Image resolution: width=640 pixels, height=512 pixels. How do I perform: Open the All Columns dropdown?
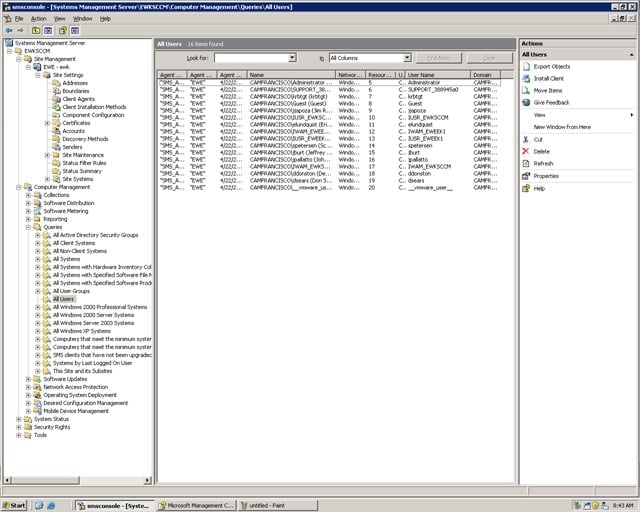point(407,58)
